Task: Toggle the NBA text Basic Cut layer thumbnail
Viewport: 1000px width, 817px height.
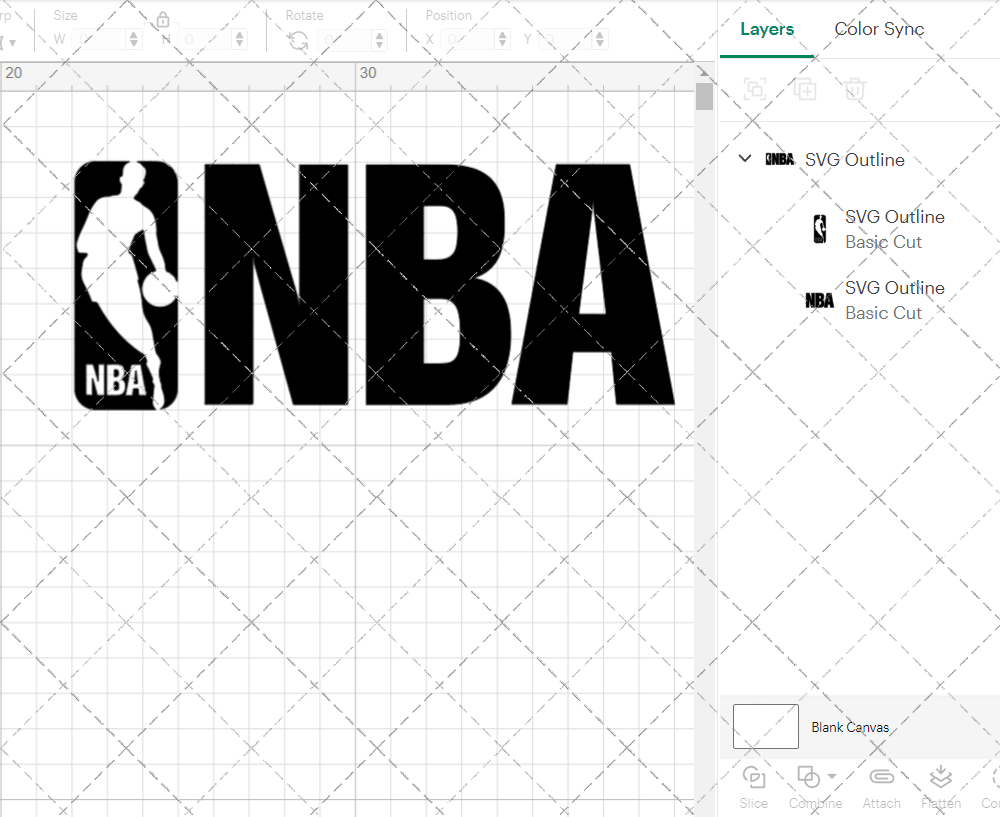Action: (818, 299)
